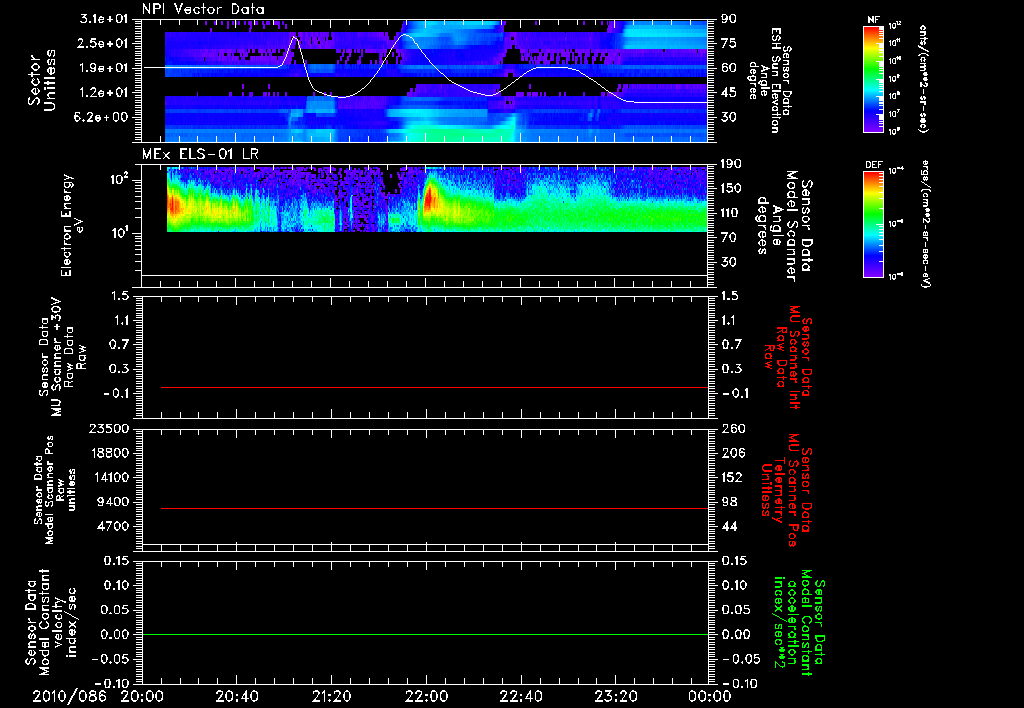Click the 23:20 time axis label
The image size is (1024, 708).
616,696
